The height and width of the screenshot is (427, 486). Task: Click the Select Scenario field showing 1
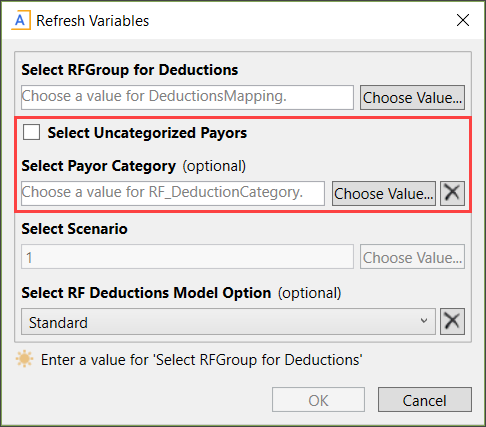tap(187, 257)
